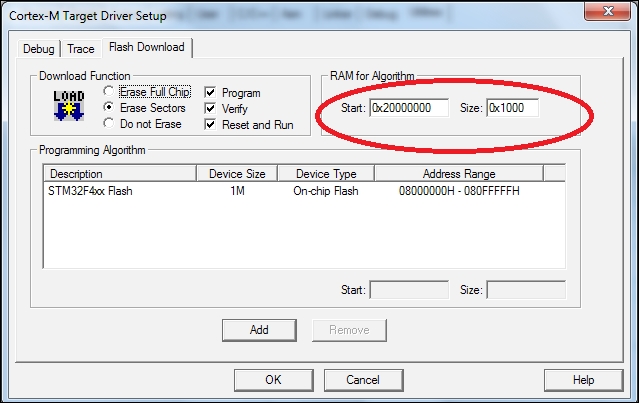Click the Description column header
639x403 pixels.
tap(120, 174)
